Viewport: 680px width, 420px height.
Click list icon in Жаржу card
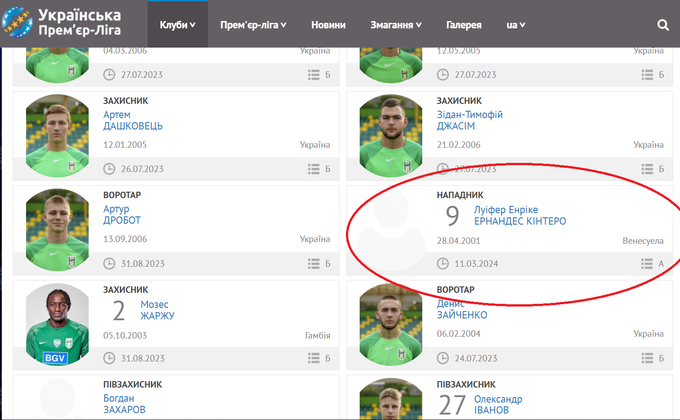pos(313,358)
